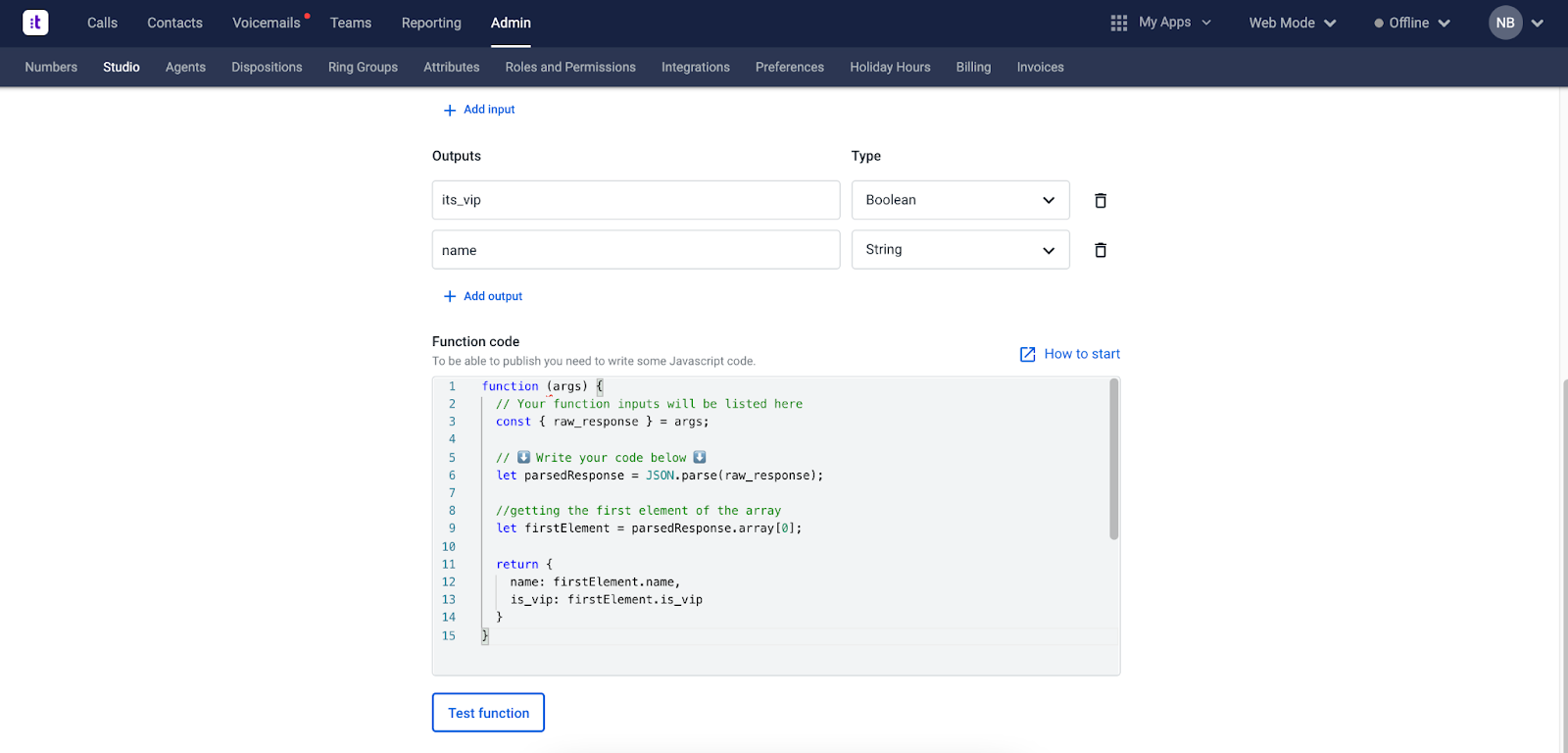1568x753 pixels.
Task: Click the plus icon beside Add output
Action: (450, 296)
